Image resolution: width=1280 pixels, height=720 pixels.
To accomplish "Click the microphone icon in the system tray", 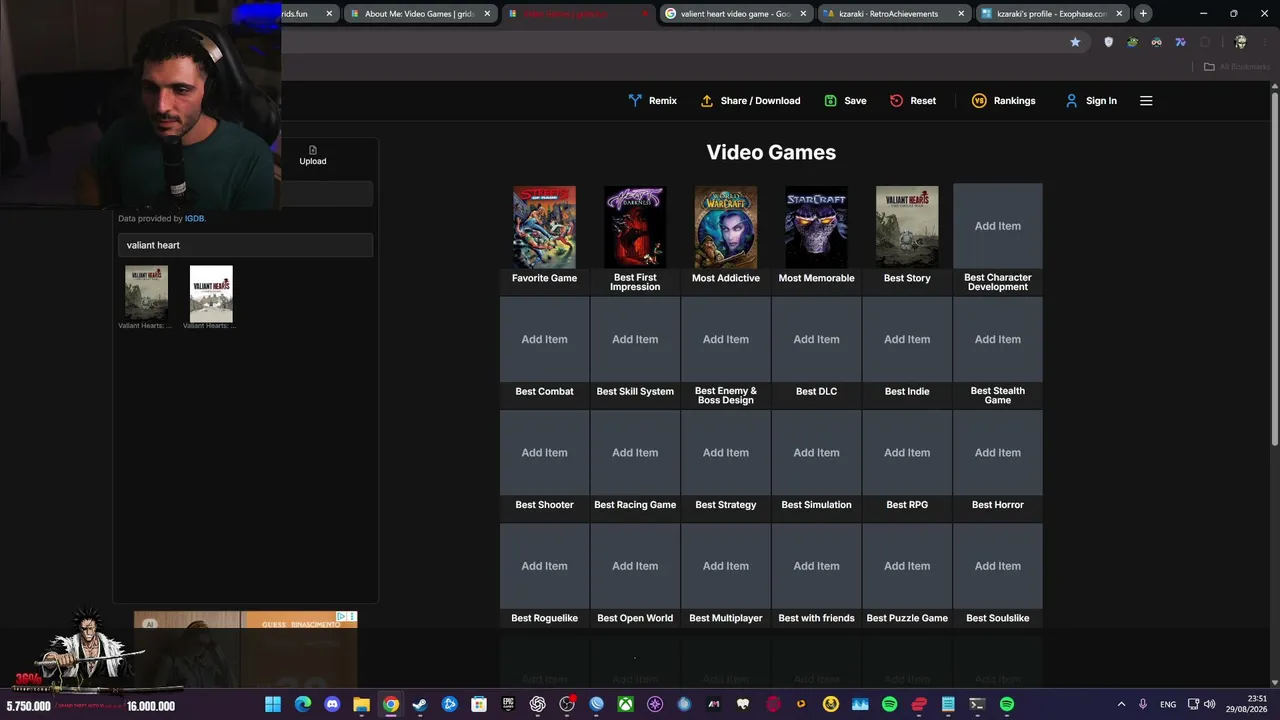I will [x=1143, y=704].
